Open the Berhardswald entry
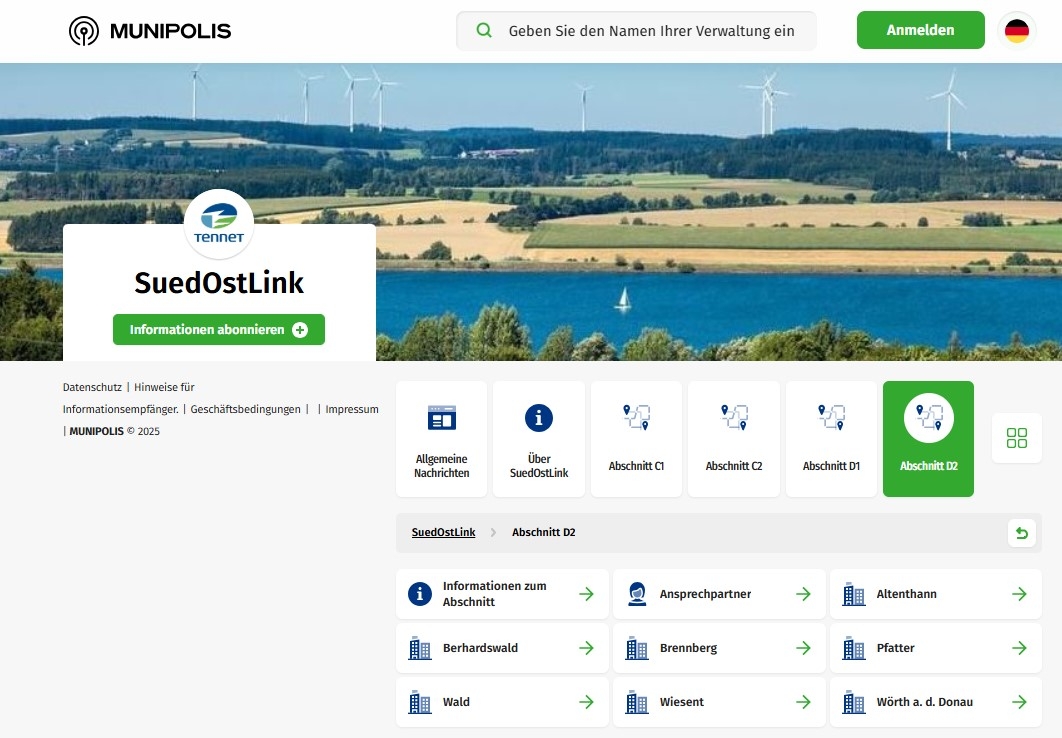 [502, 648]
